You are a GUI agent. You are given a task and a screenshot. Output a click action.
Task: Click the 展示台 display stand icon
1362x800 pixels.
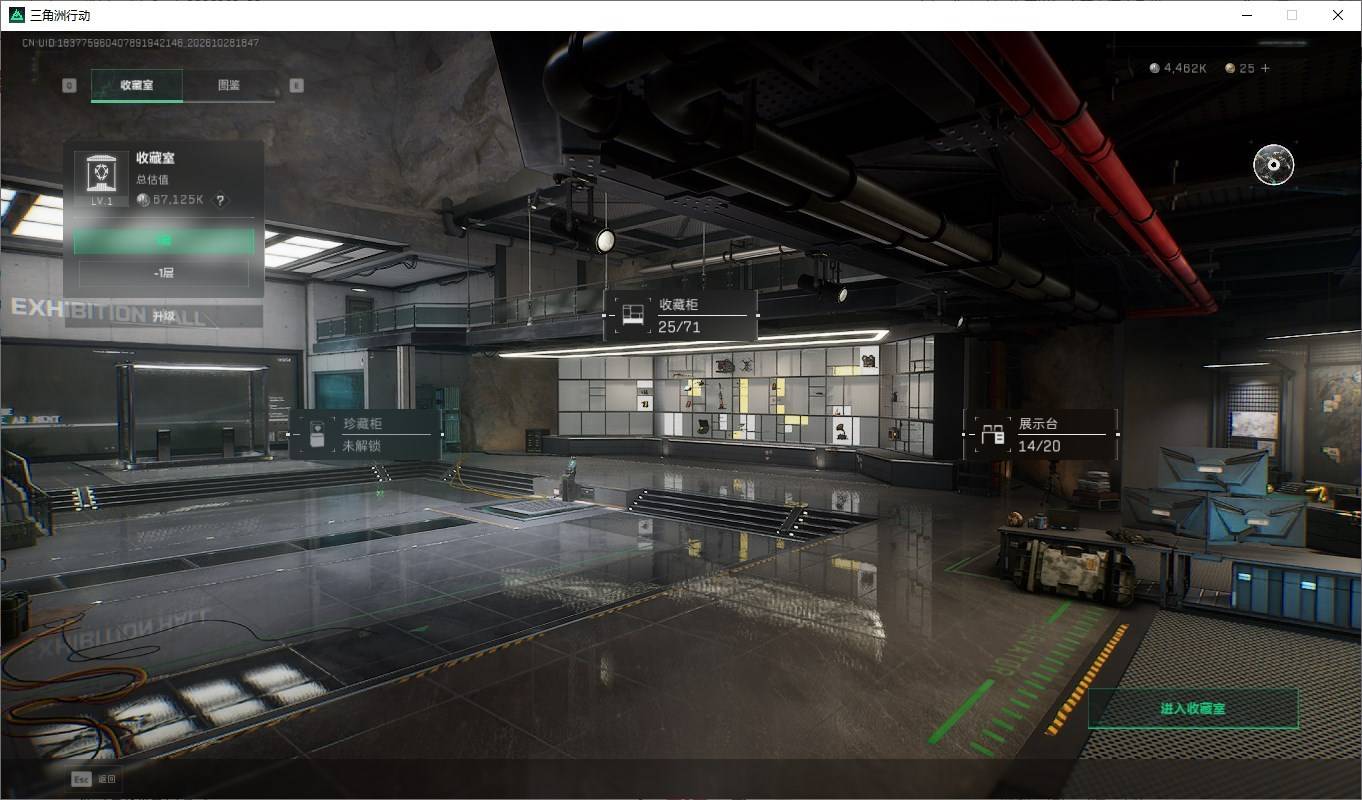coord(992,435)
